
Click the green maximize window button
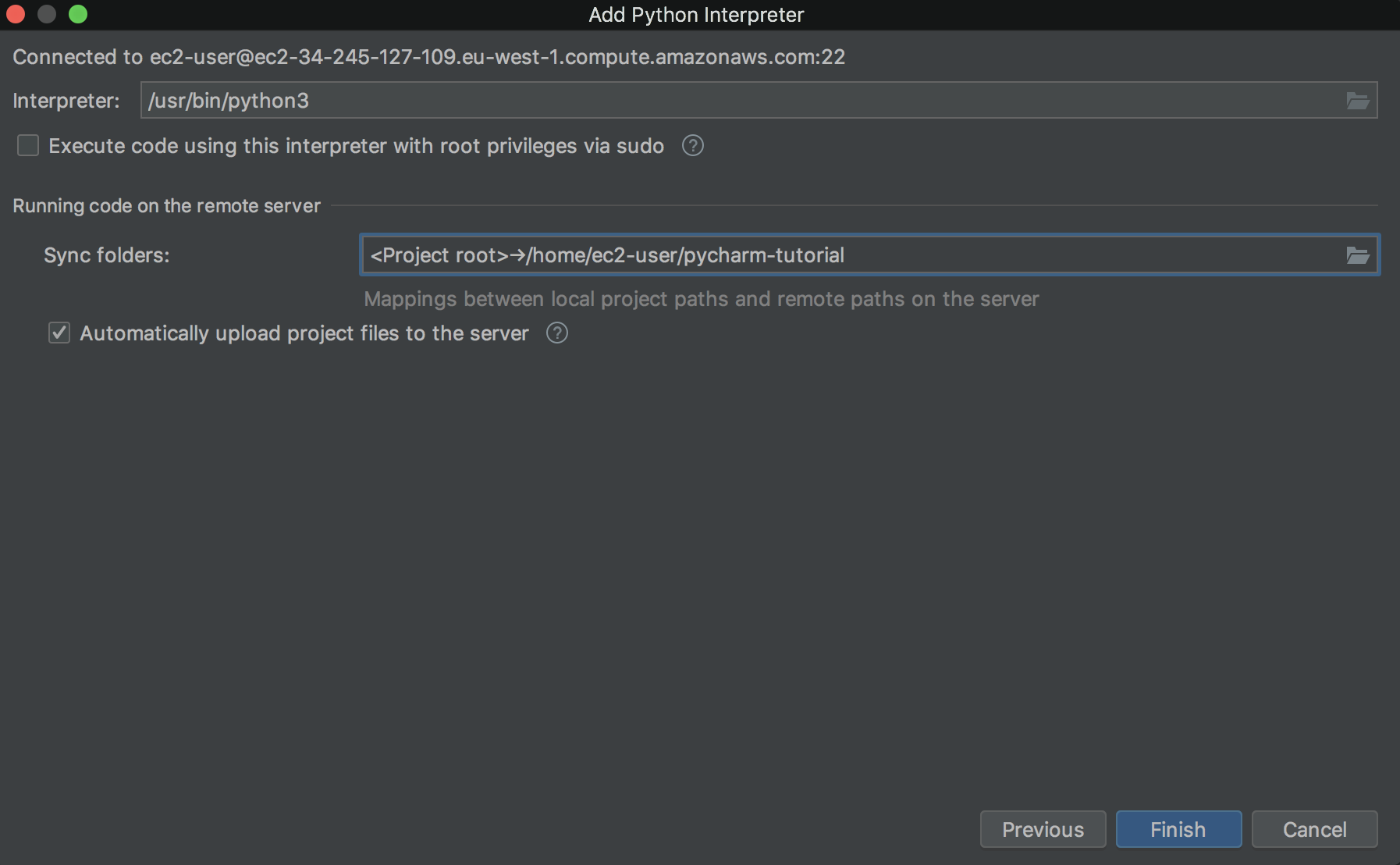(78, 14)
